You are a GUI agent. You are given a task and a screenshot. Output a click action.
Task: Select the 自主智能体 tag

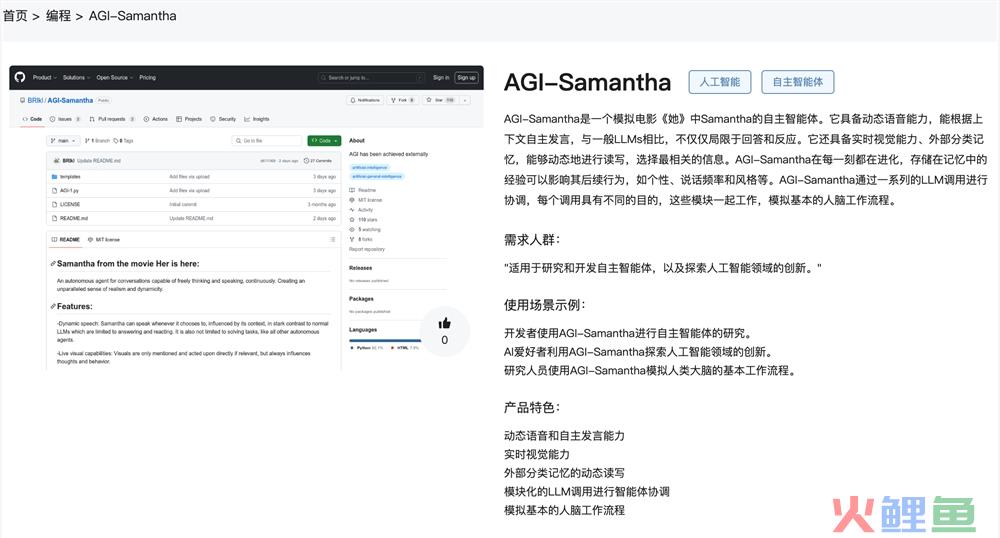[x=797, y=82]
